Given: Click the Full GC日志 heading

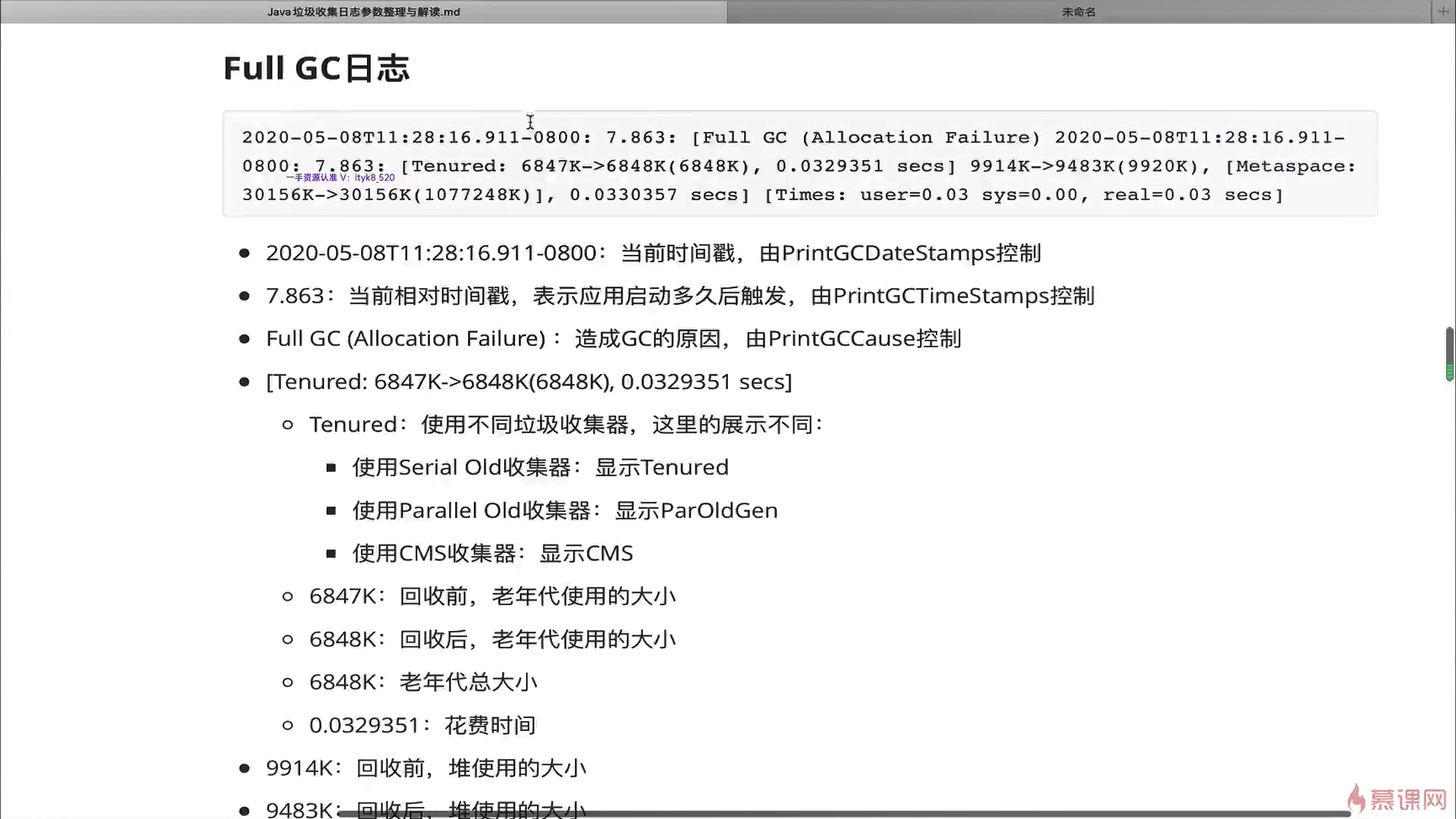Looking at the screenshot, I should tap(316, 68).
